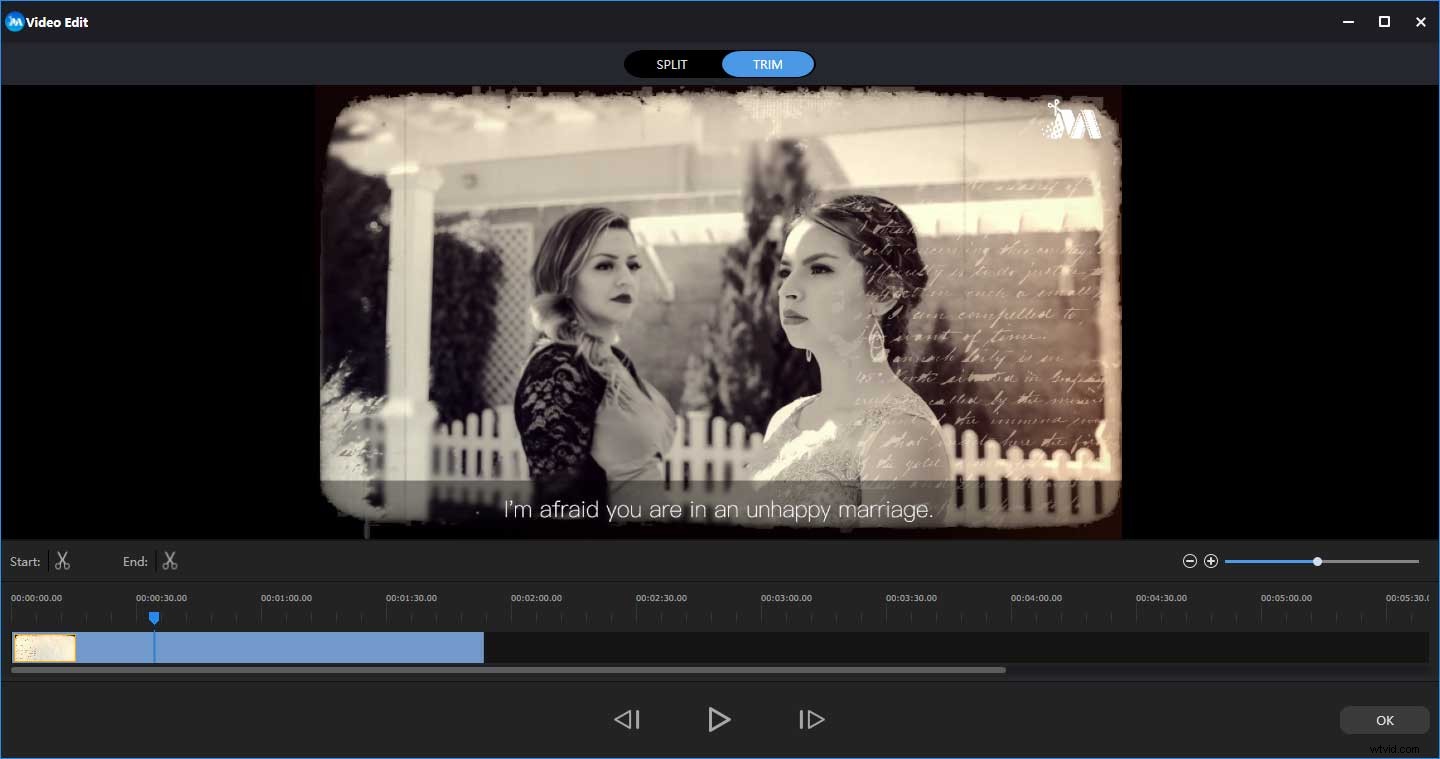The image size is (1440, 759).
Task: Zoom out the timeline with the minus icon
Action: pos(1189,561)
